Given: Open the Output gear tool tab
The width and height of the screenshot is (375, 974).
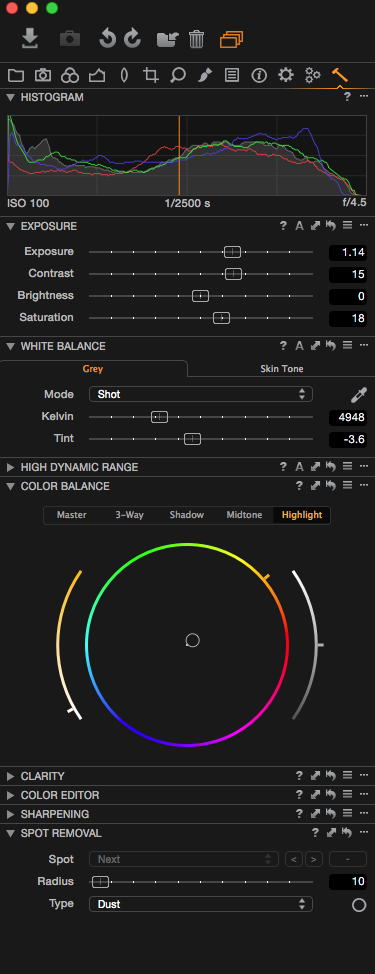Looking at the screenshot, I should point(286,76).
